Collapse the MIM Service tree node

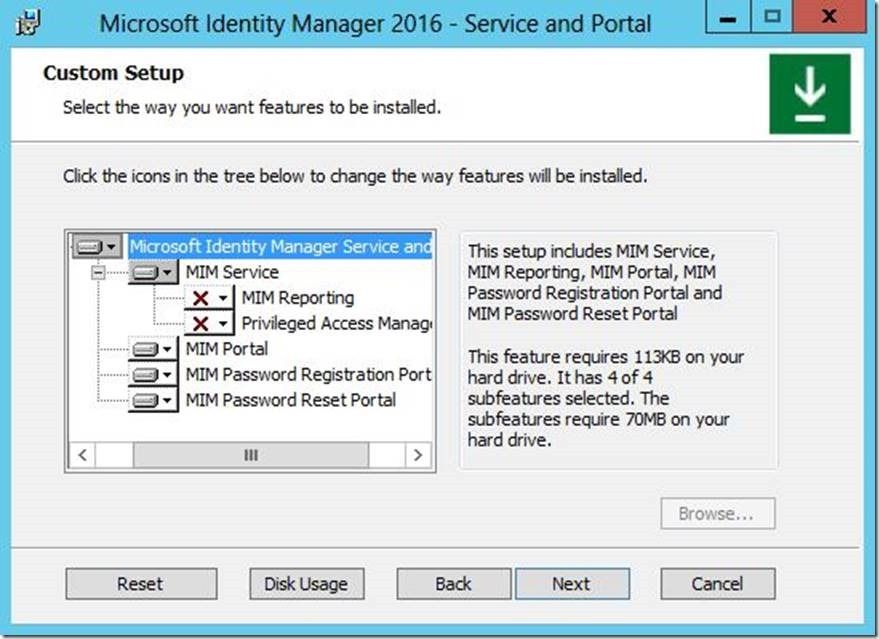coord(98,272)
